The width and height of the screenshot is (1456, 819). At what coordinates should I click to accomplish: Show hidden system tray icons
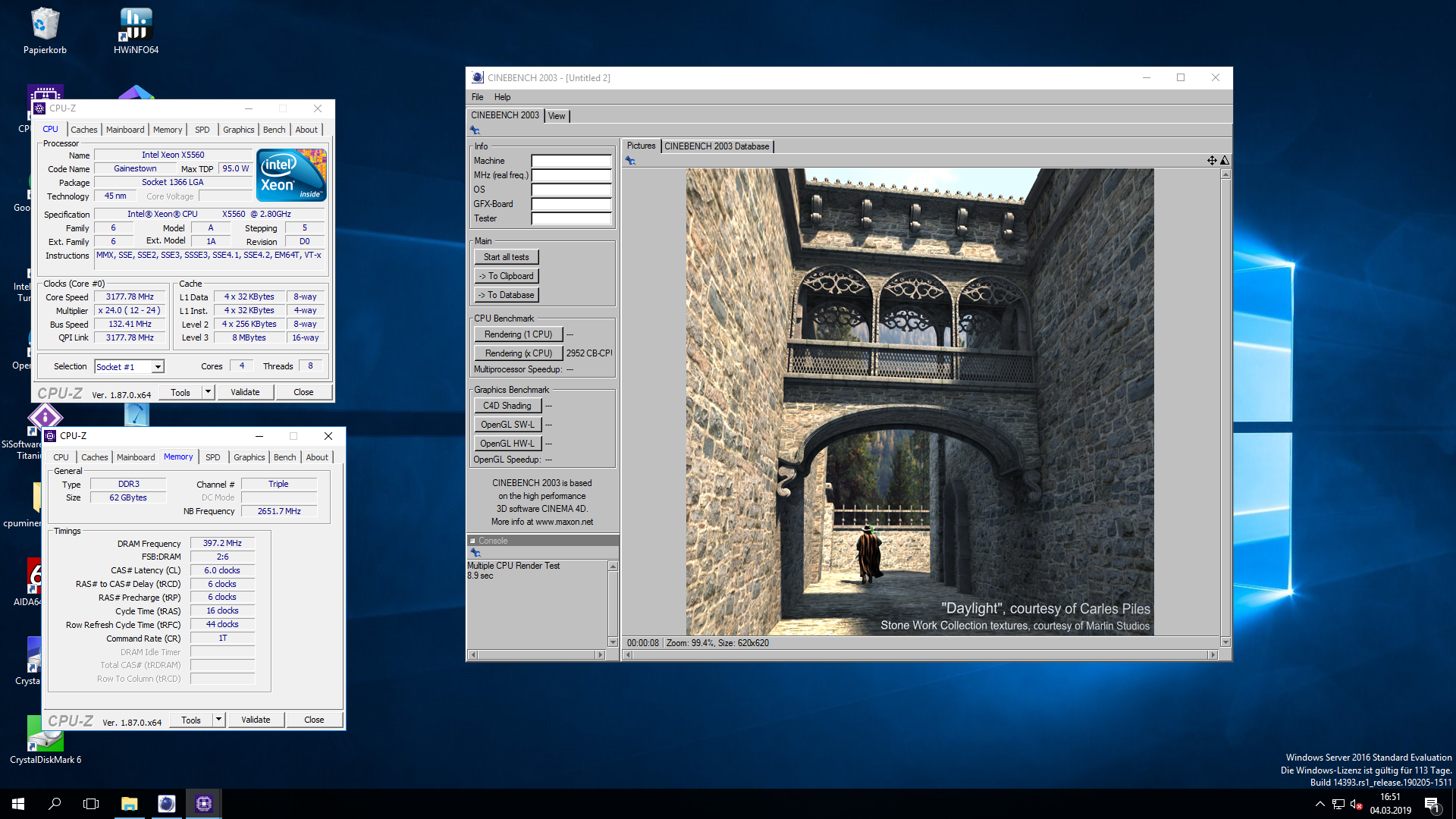[1320, 804]
